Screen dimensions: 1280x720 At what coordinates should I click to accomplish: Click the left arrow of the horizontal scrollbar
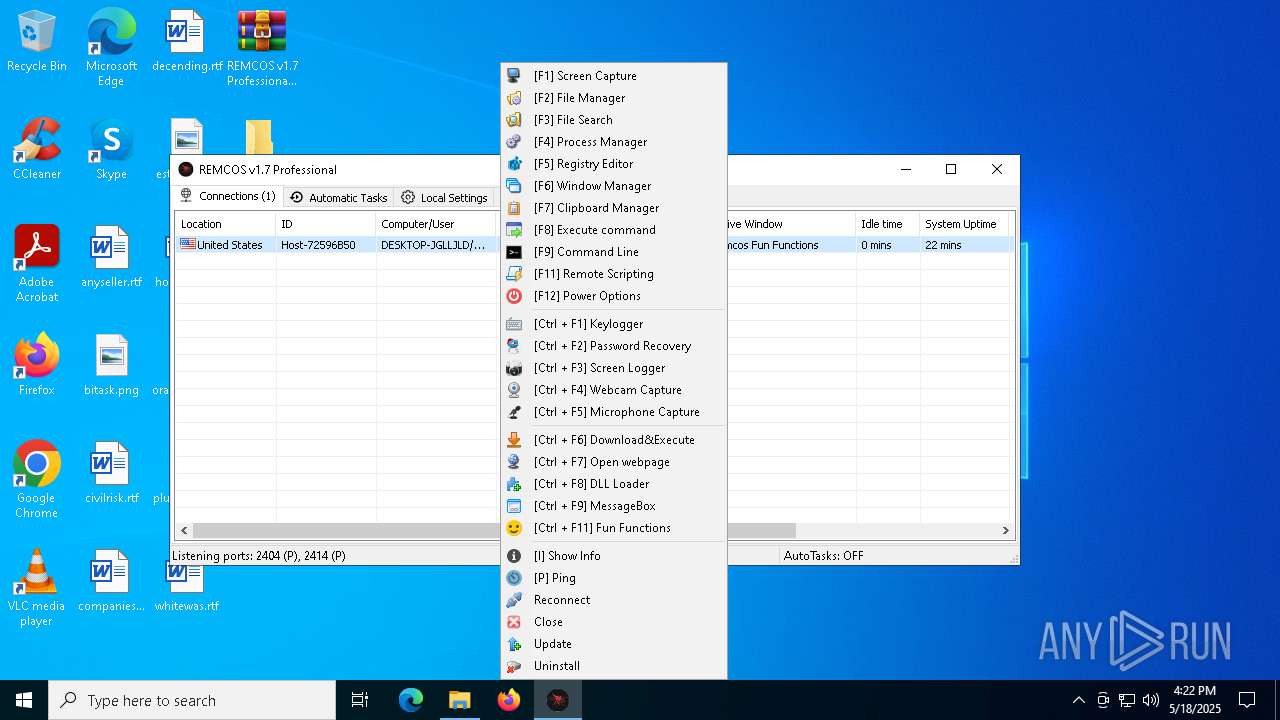click(x=184, y=530)
